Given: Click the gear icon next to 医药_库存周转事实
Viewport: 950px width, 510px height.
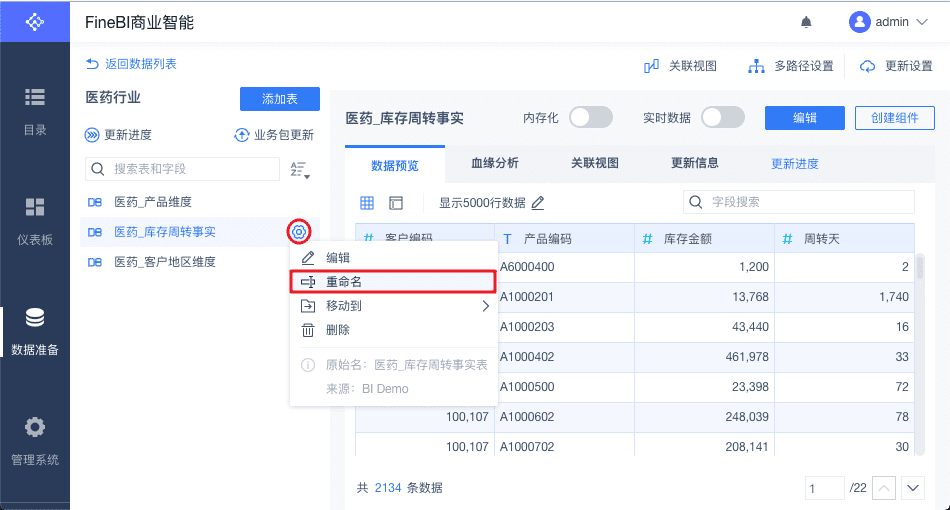Looking at the screenshot, I should pos(298,233).
